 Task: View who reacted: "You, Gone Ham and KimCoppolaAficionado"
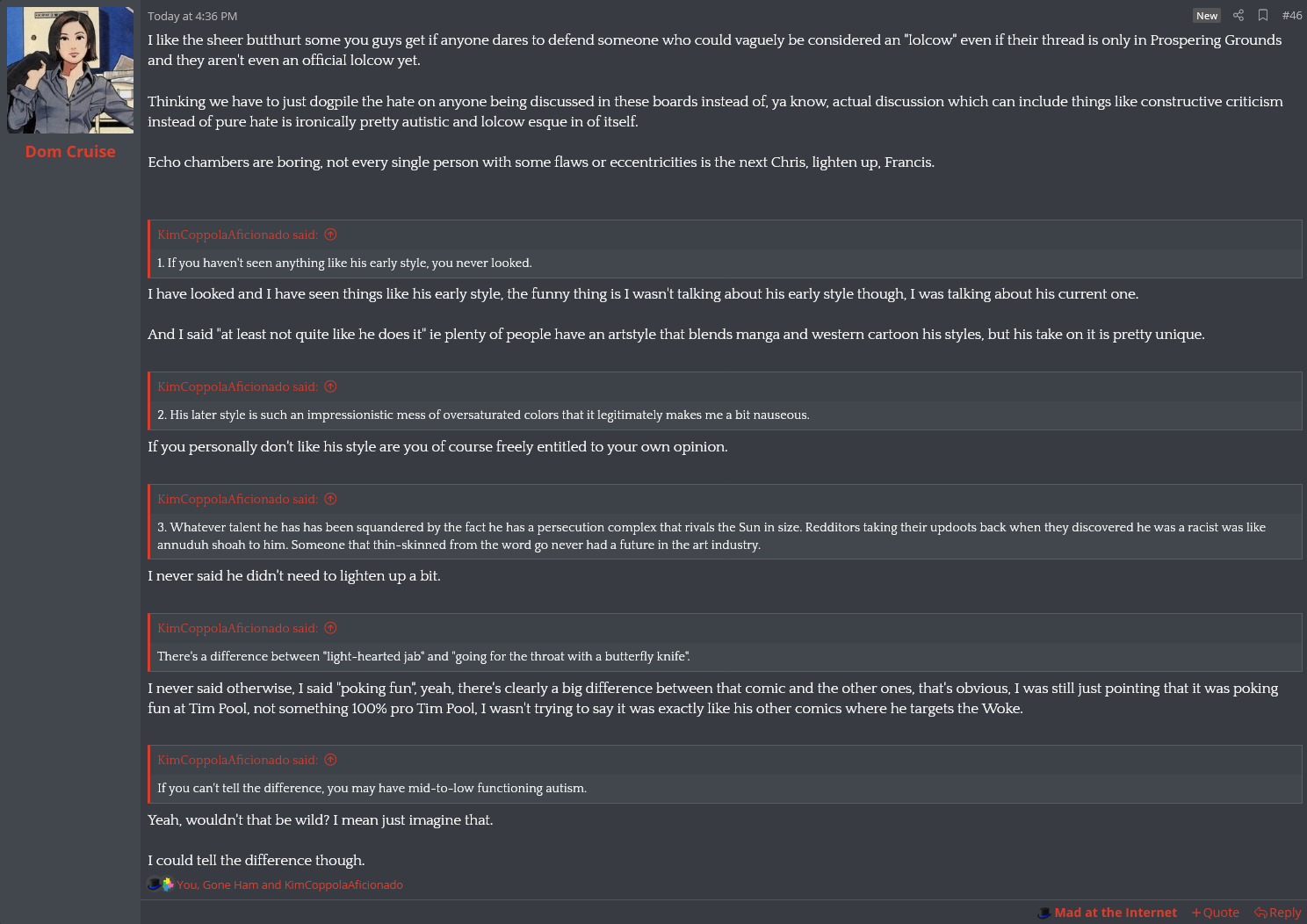pyautogui.click(x=290, y=884)
